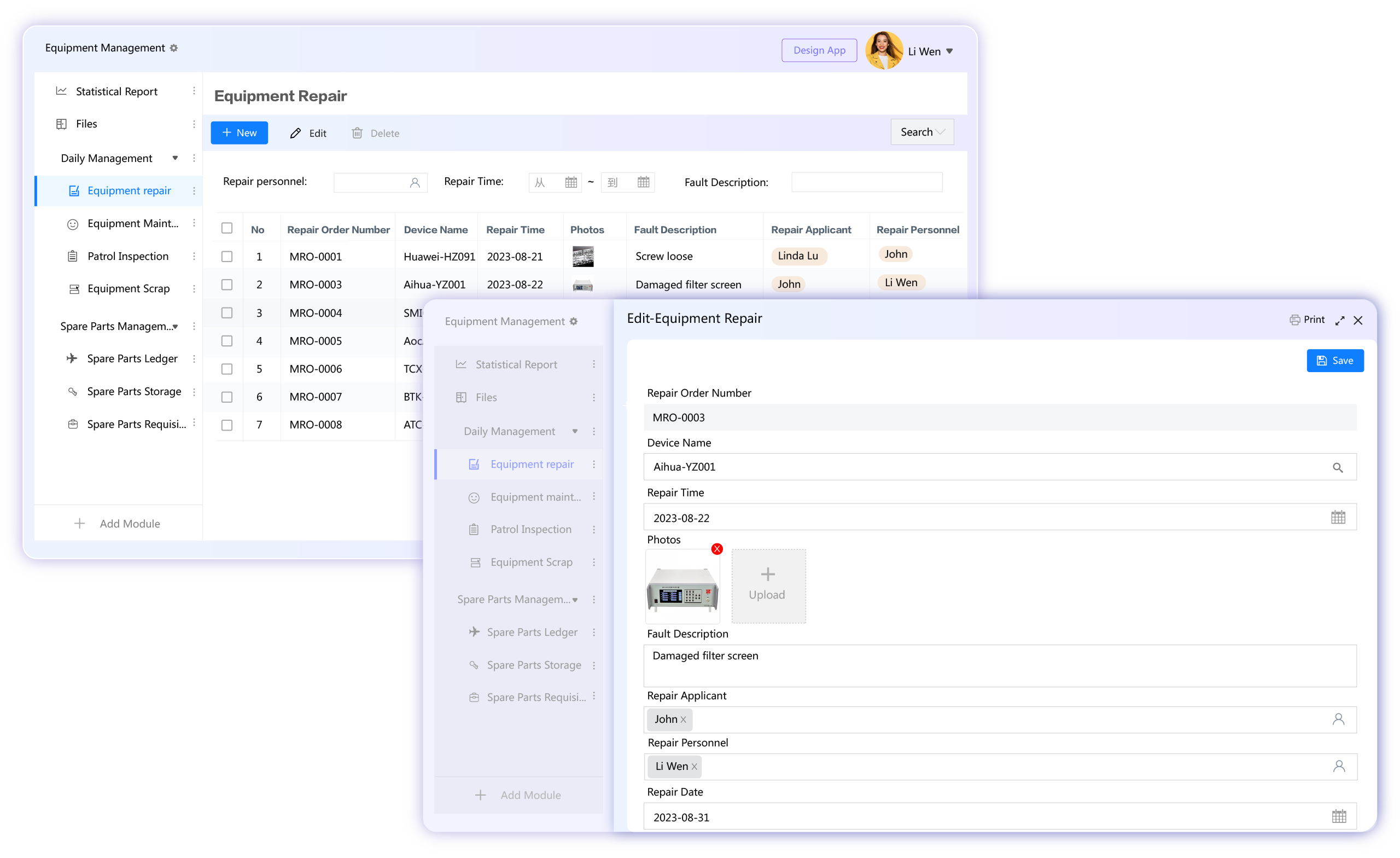
Task: Click the gear icon in dialog sidebar header
Action: [x=574, y=322]
